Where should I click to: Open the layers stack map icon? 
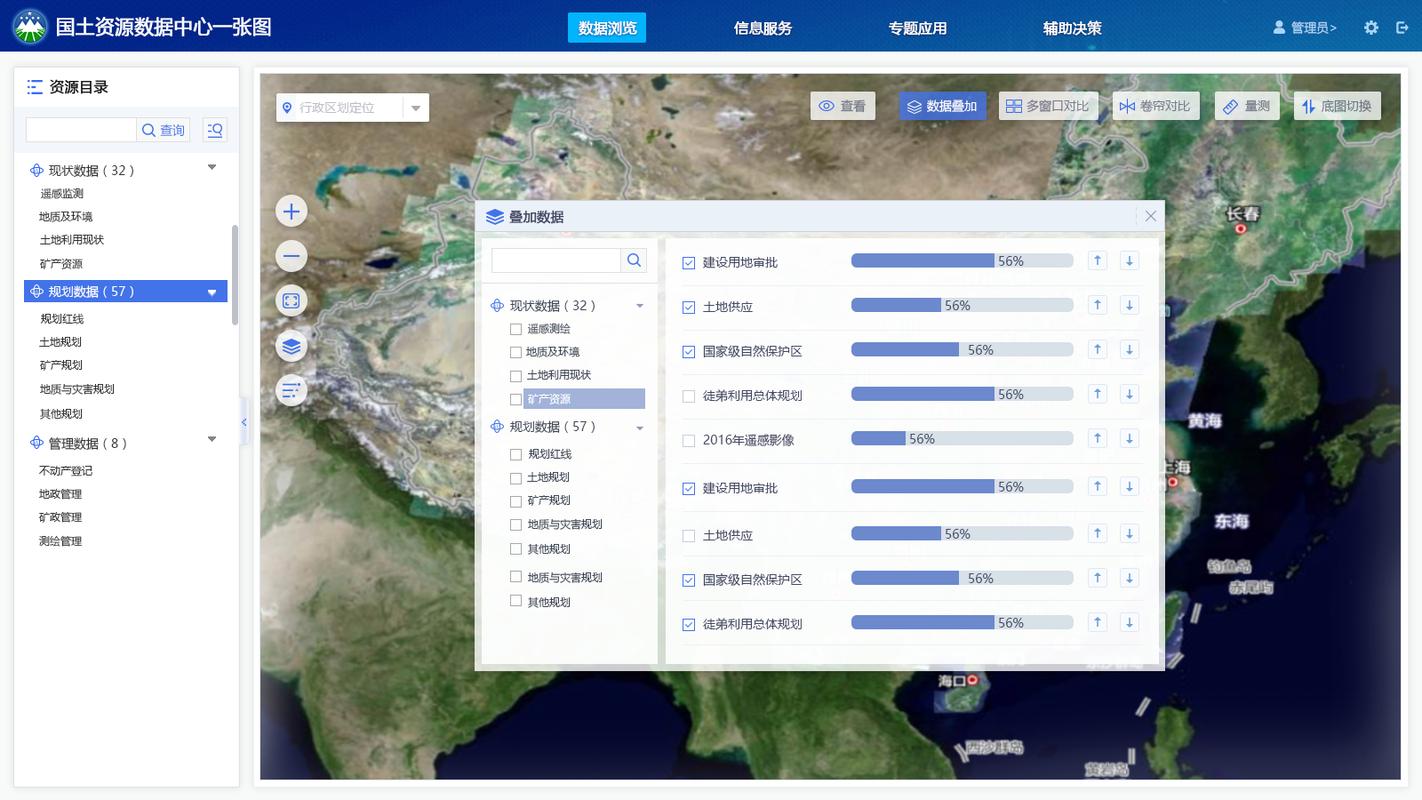(x=291, y=346)
